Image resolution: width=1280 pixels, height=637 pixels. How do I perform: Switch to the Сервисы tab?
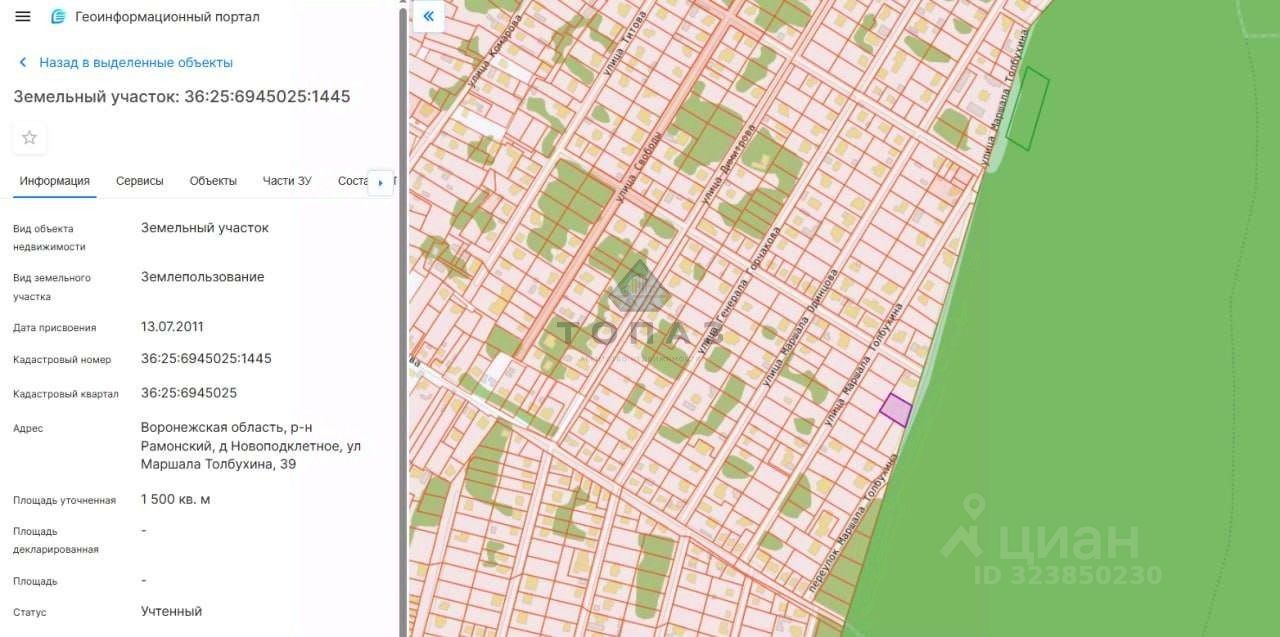point(139,181)
